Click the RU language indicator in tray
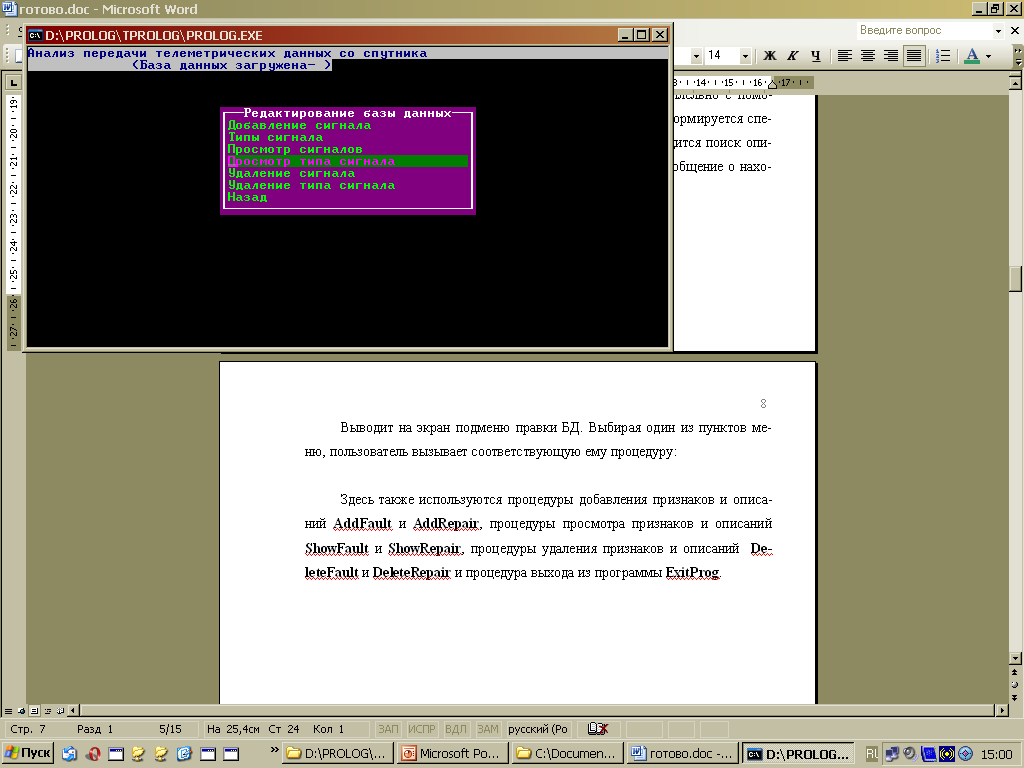Viewport: 1024px width, 768px height. (872, 754)
